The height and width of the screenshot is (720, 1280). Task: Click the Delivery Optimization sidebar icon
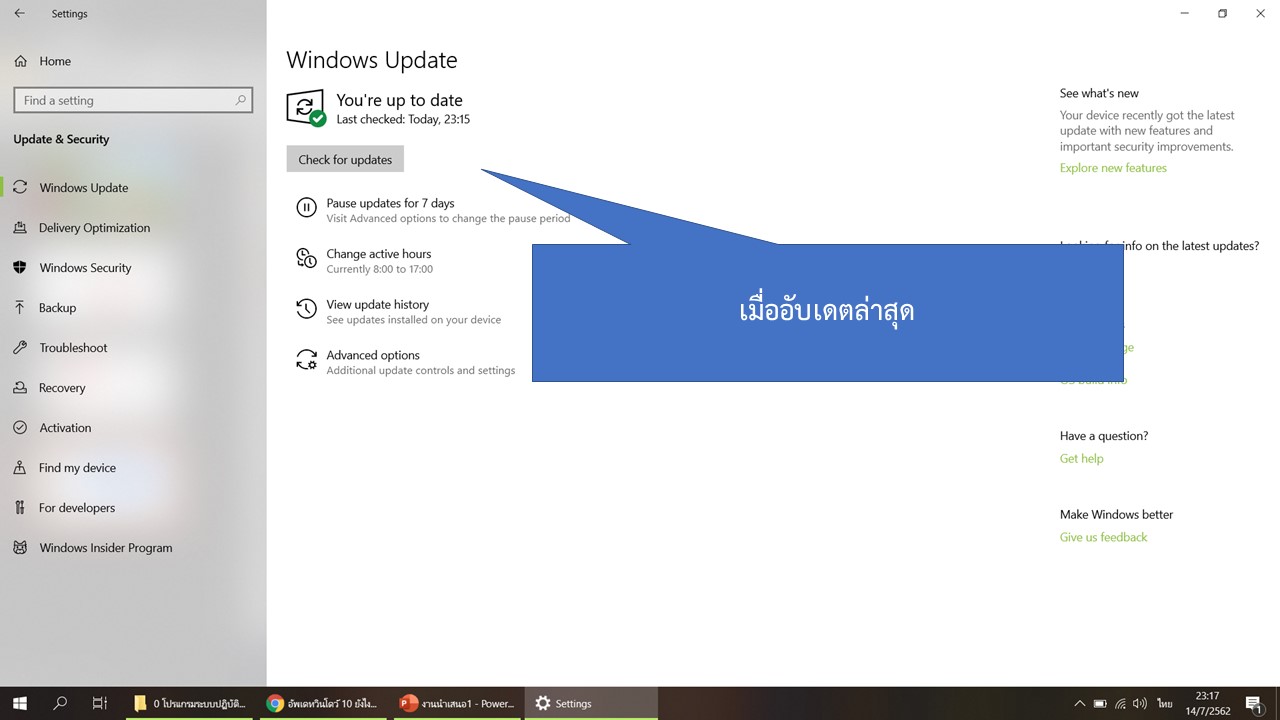[x=20, y=227]
